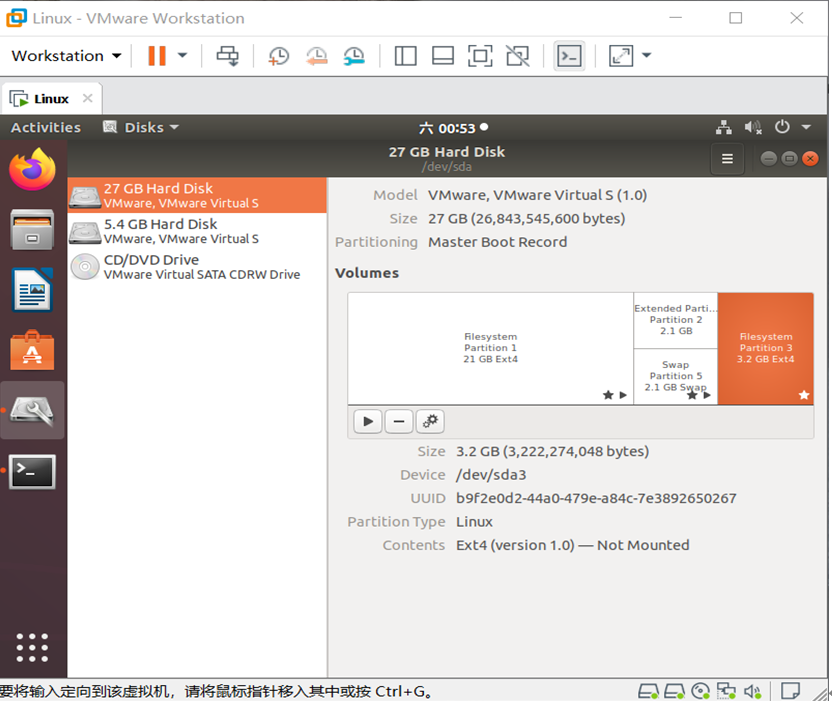Expand the power options dropdown arrow
The image size is (832, 701).
182,55
